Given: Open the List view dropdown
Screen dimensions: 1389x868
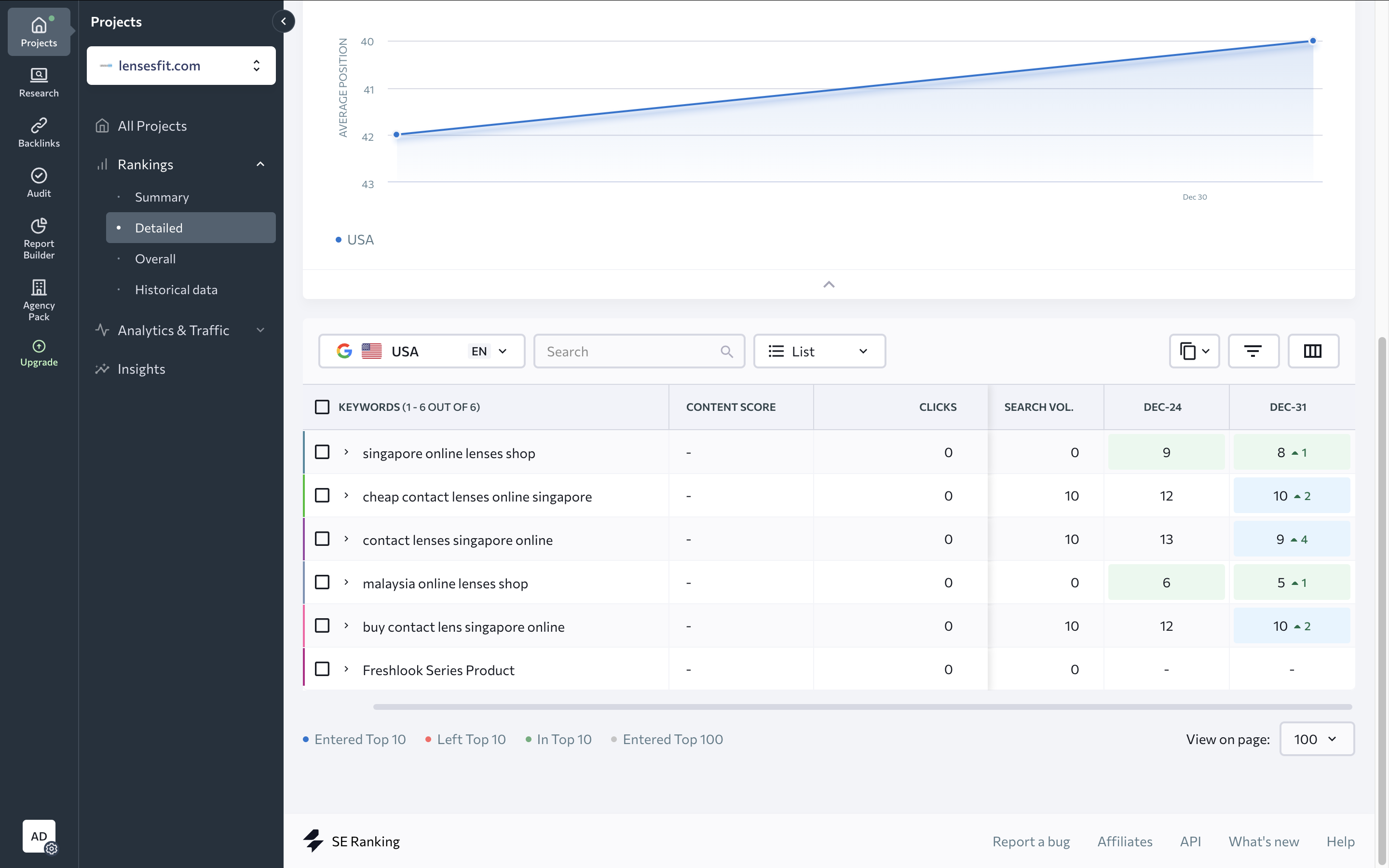Looking at the screenshot, I should pos(819,351).
